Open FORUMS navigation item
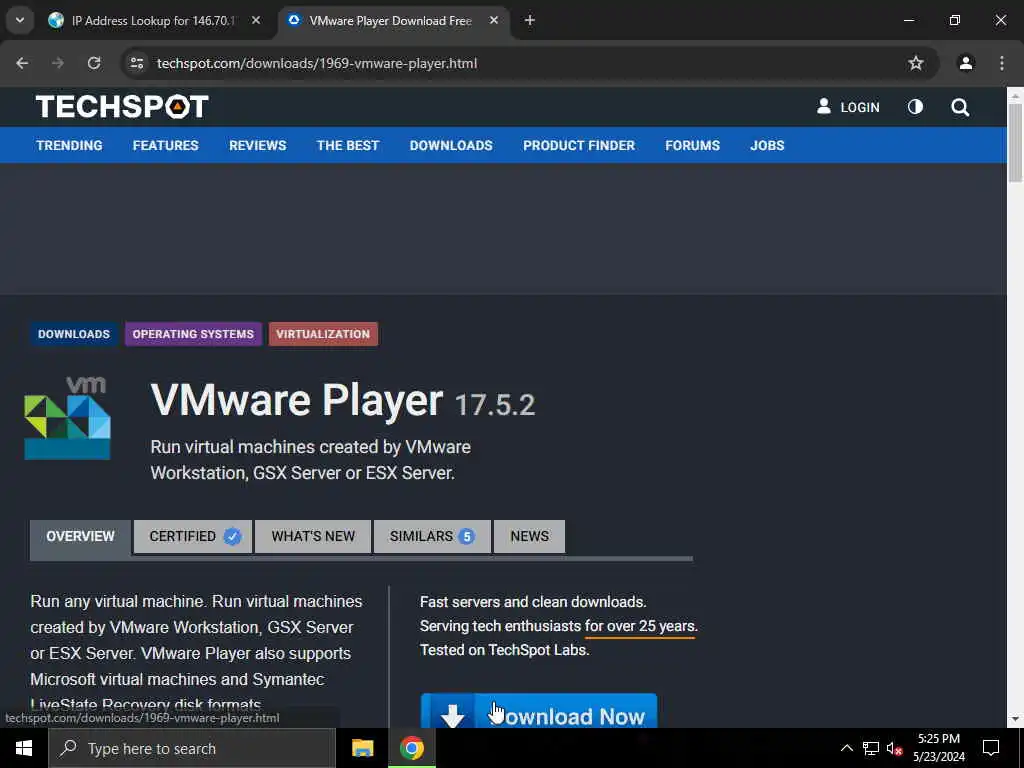 (x=692, y=145)
